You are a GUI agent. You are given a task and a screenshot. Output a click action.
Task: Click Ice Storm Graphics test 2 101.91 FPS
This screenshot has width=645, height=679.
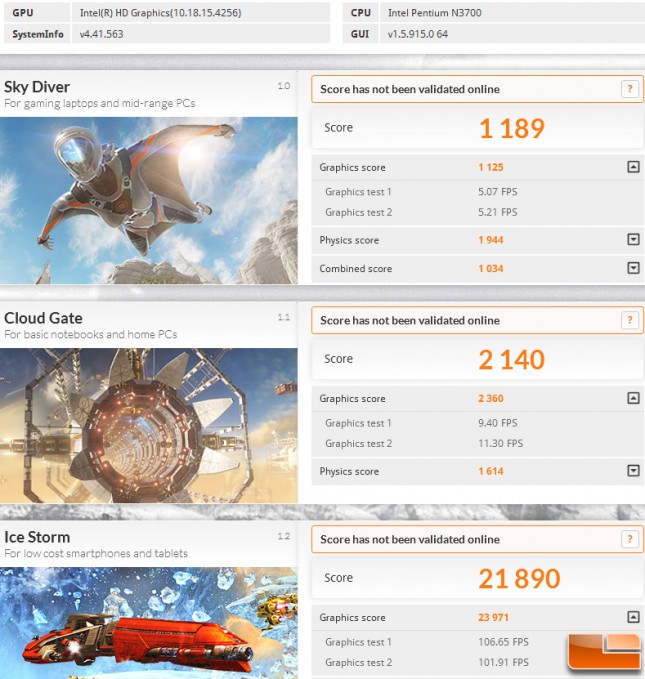point(503,663)
